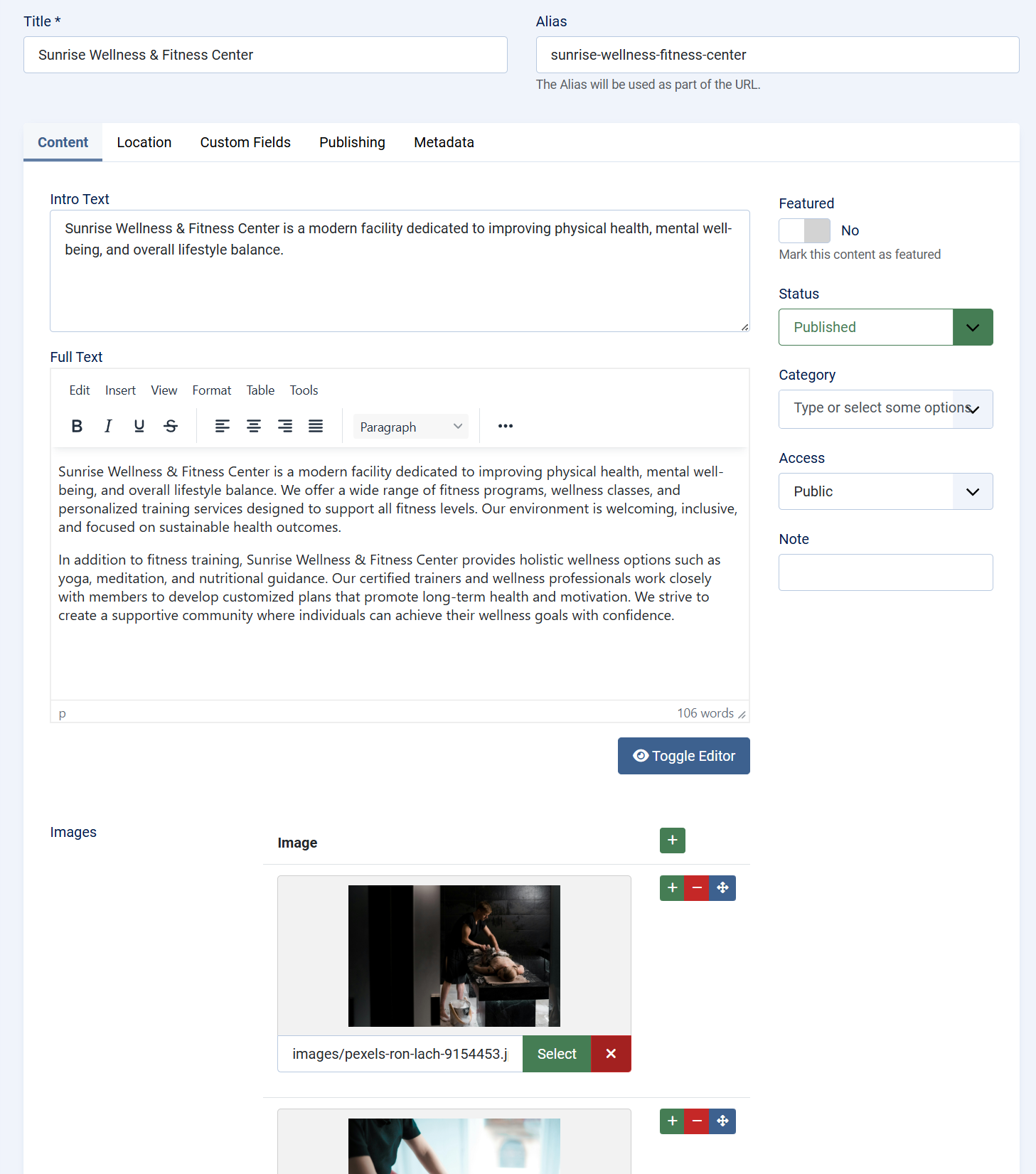Open the Paragraph block format dropdown
This screenshot has width=1036, height=1174.
coord(410,427)
